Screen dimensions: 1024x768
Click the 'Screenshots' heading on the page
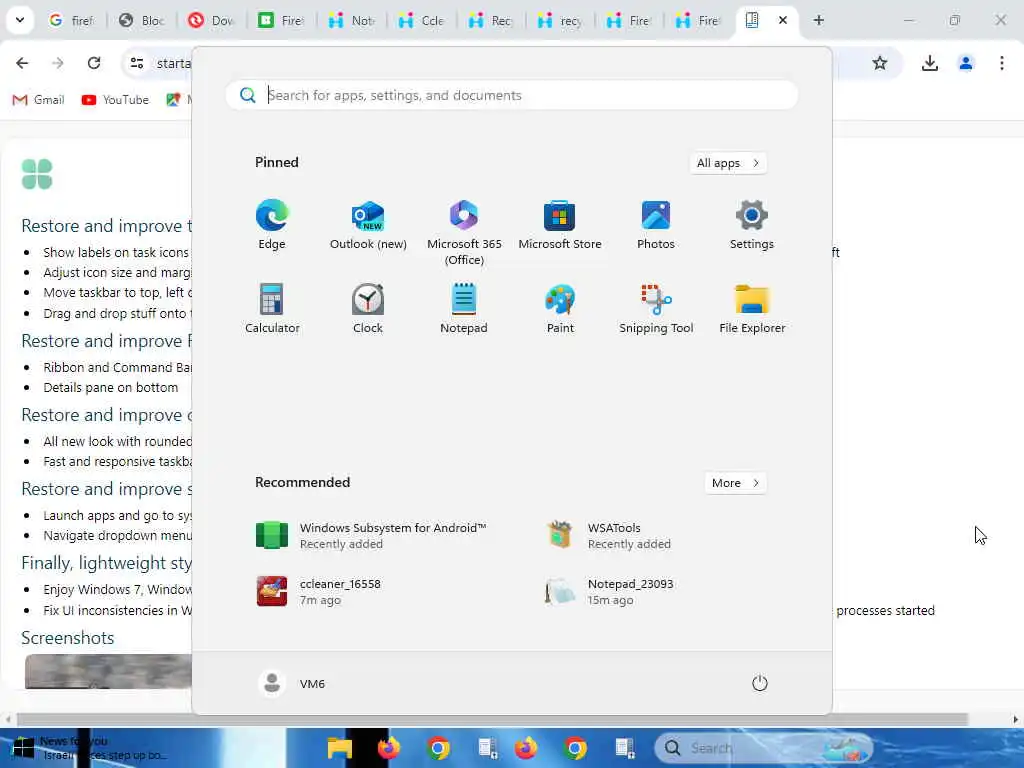coord(67,638)
